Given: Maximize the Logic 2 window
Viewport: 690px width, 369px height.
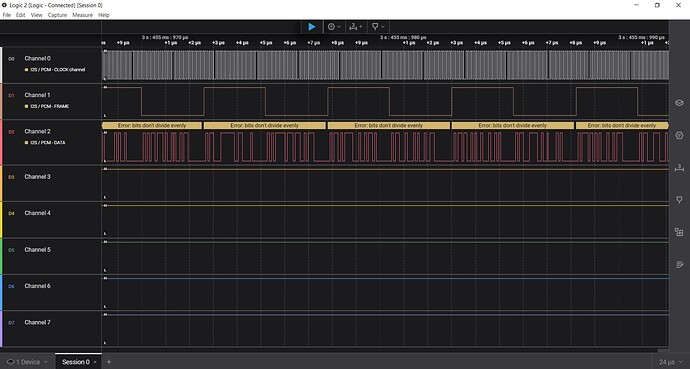Looking at the screenshot, I should tap(657, 5).
